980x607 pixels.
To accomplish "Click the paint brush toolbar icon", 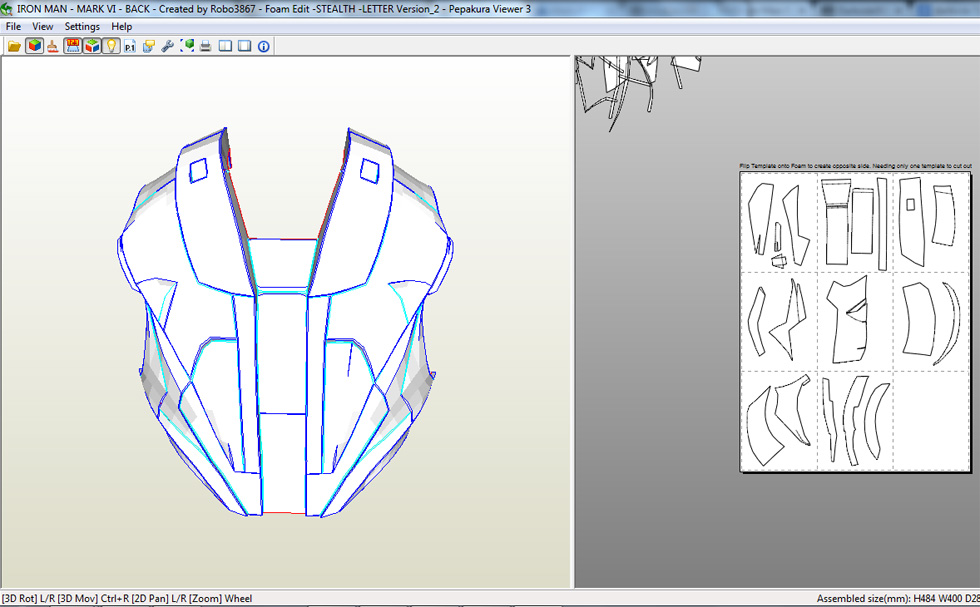I will click(53, 46).
